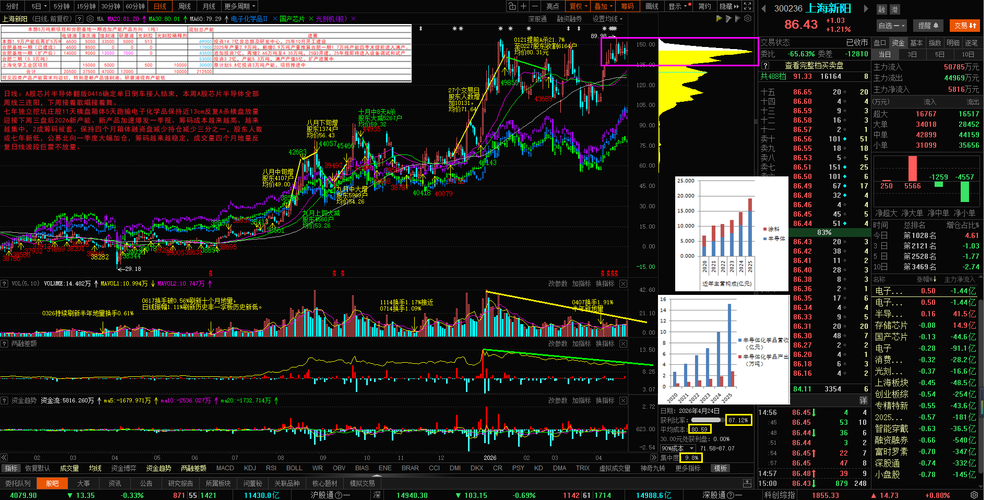Screen dimensions: 984x500
Task: Sort by 涨幅 column header
Action: point(927,279)
